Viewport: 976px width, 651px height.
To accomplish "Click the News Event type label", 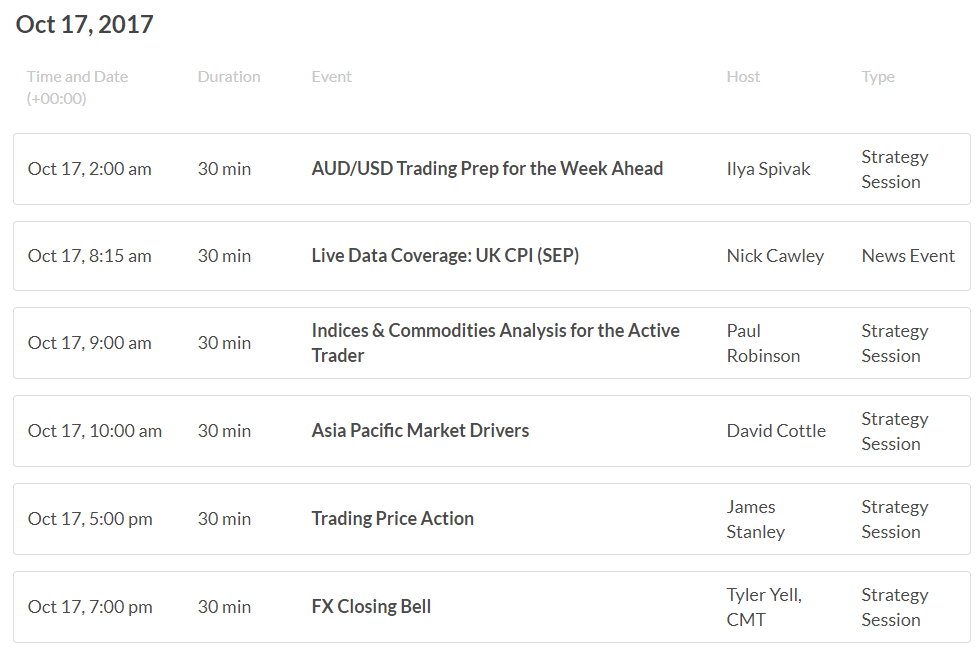I will tap(908, 256).
